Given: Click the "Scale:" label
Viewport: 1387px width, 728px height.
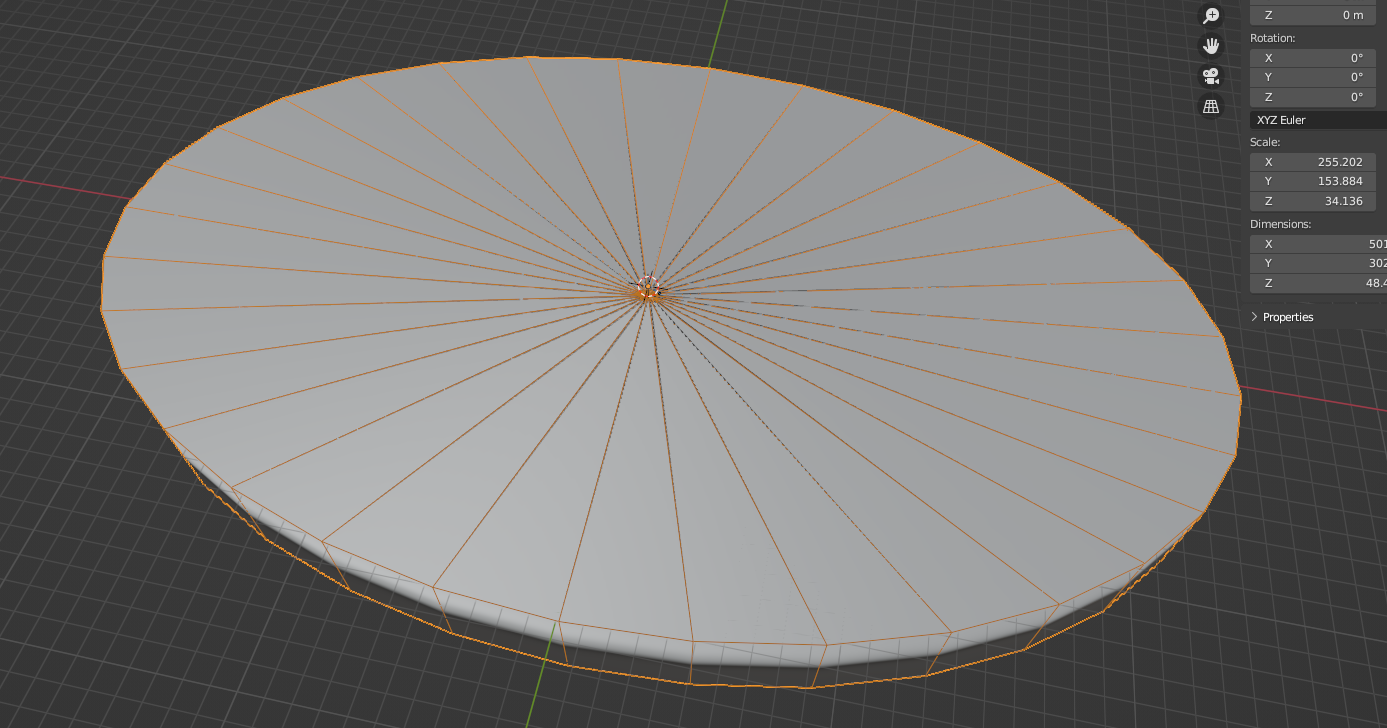Looking at the screenshot, I should pos(1265,142).
